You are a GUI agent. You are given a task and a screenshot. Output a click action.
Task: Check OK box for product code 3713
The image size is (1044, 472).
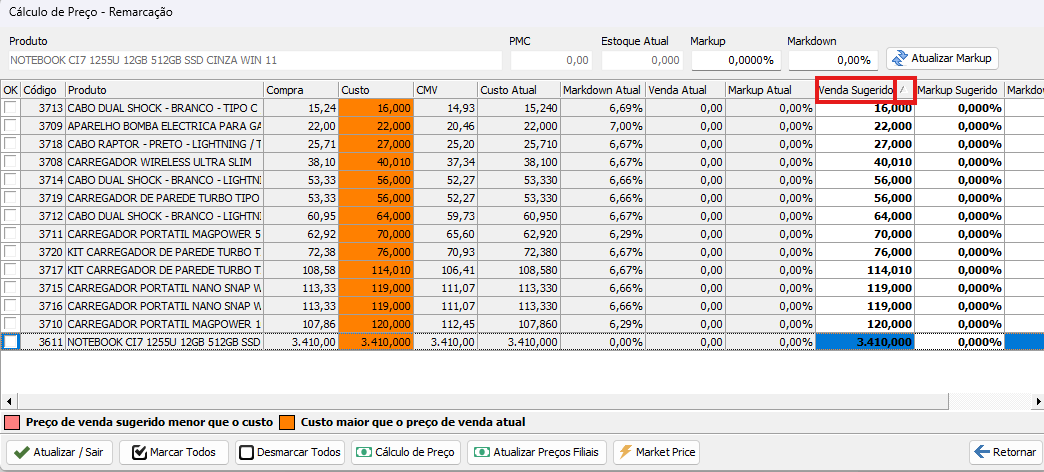coord(10,108)
